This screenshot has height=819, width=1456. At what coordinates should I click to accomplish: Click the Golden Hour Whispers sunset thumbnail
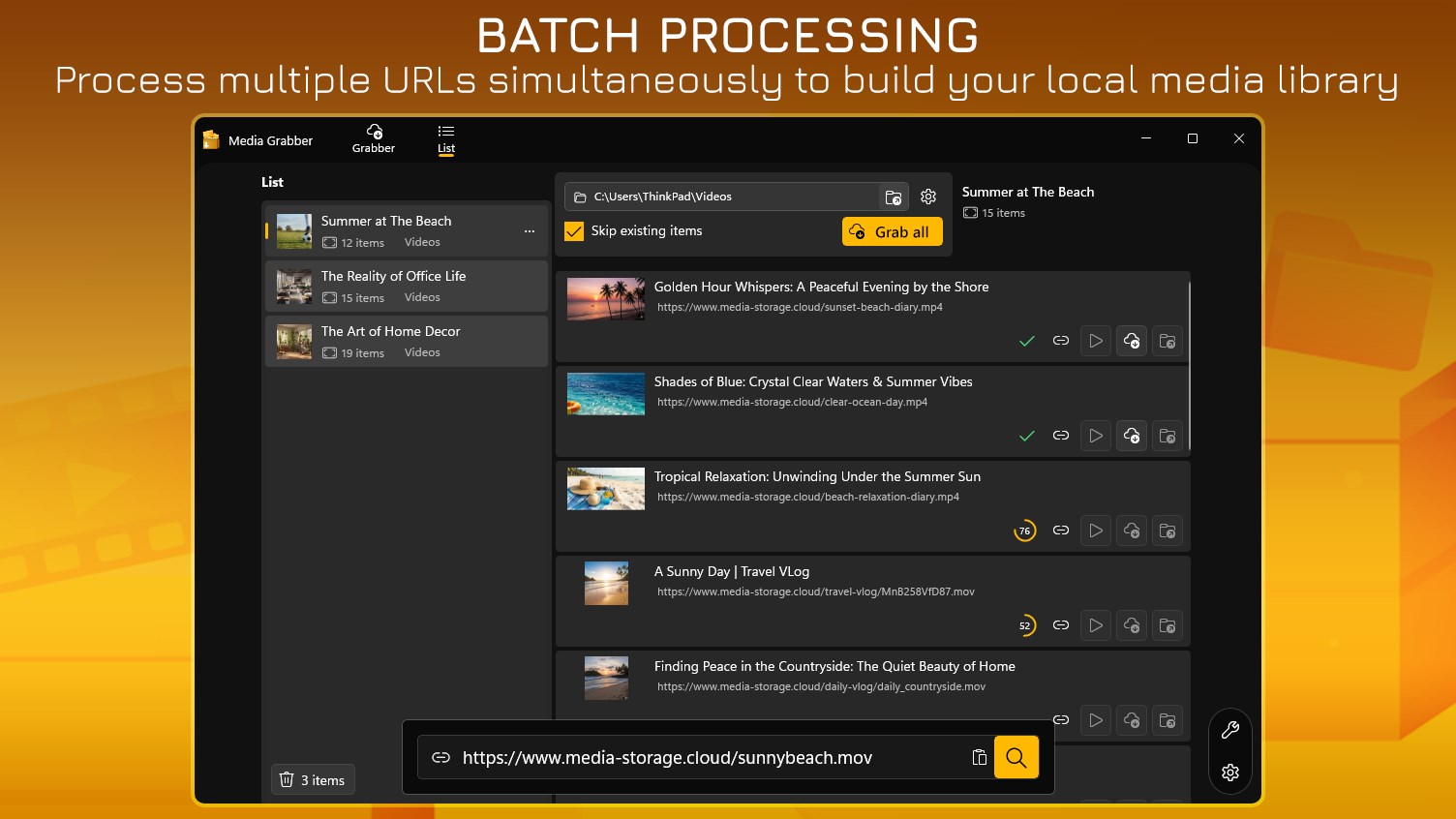click(x=606, y=298)
